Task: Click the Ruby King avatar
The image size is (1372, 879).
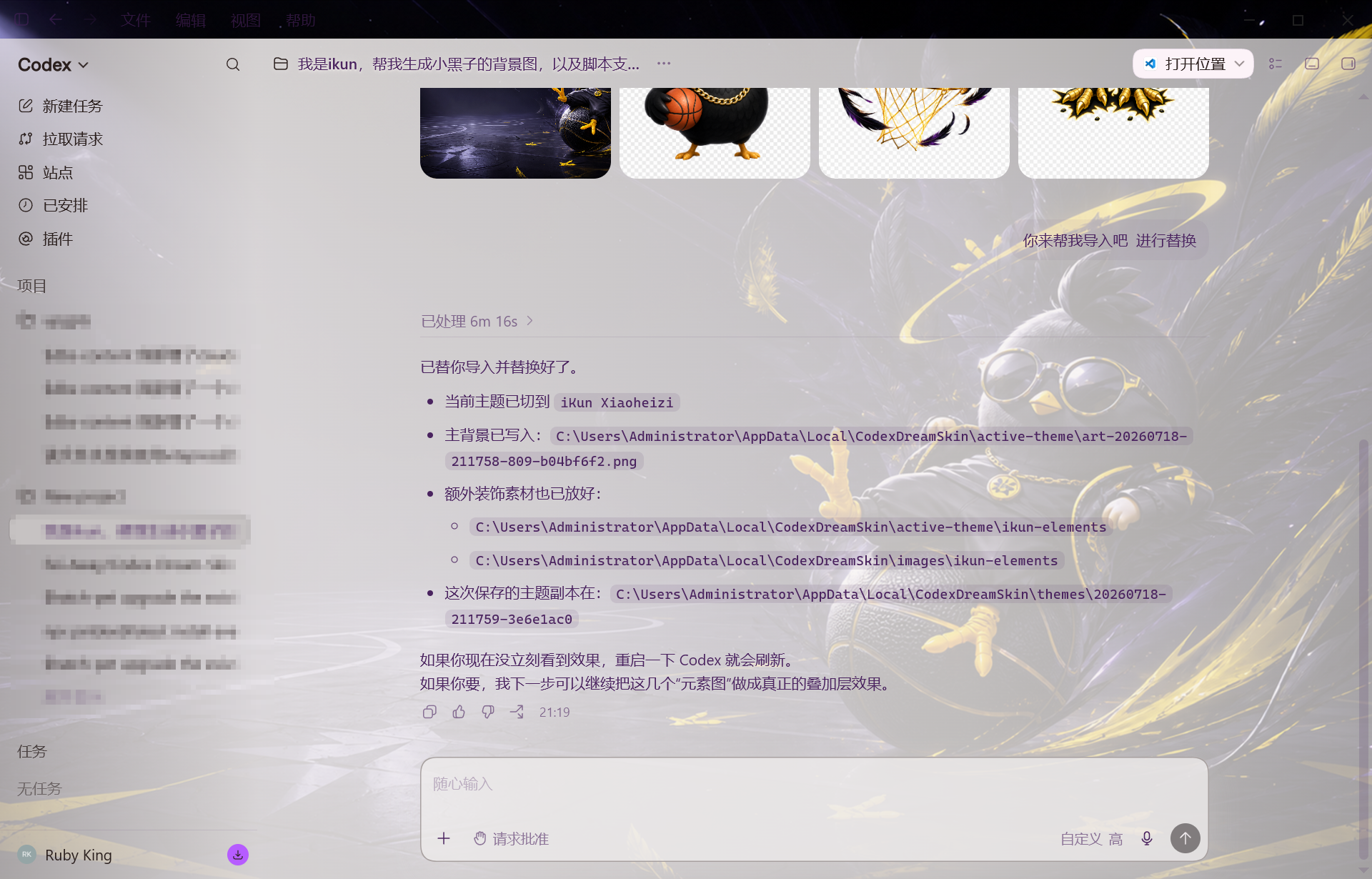Action: [26, 855]
